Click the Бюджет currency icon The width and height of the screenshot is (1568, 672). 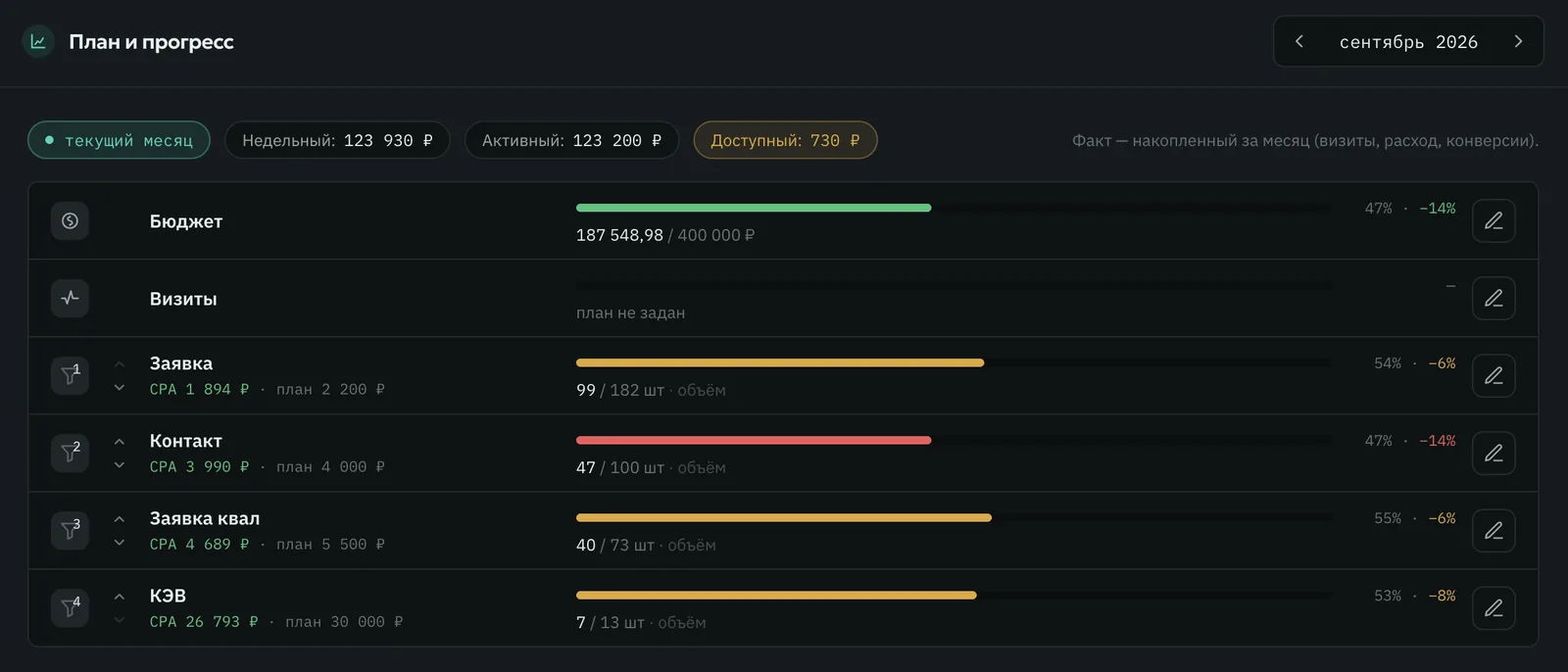(70, 220)
